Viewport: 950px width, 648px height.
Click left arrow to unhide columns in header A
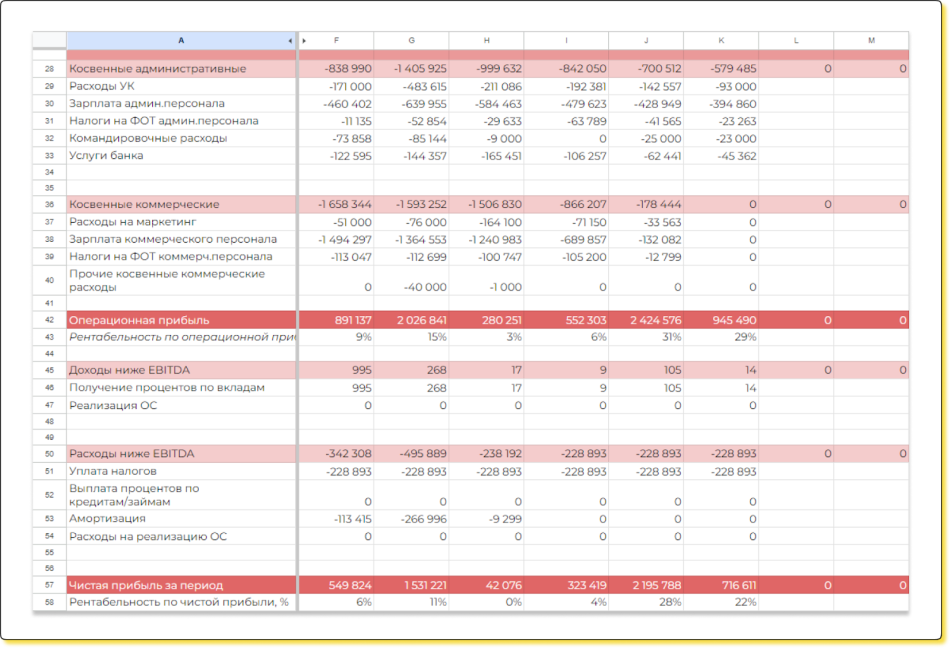pyautogui.click(x=290, y=41)
